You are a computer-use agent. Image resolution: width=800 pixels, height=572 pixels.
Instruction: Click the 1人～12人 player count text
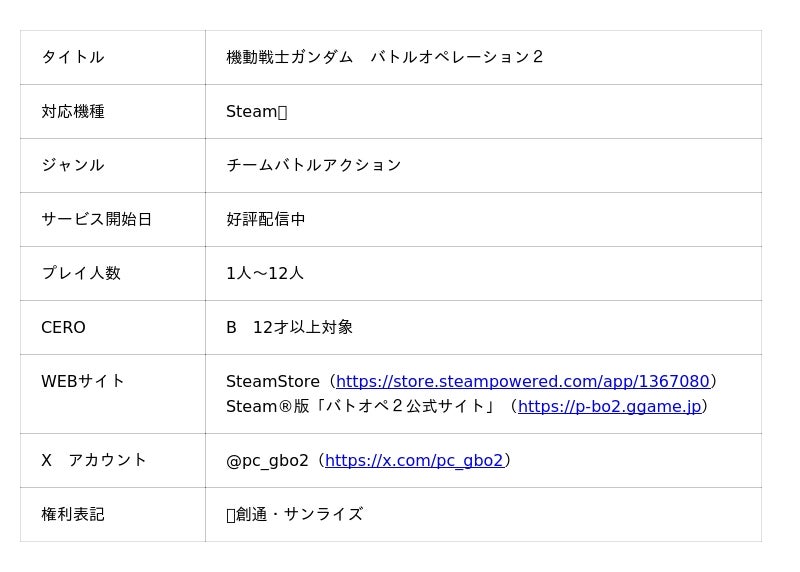tap(264, 273)
